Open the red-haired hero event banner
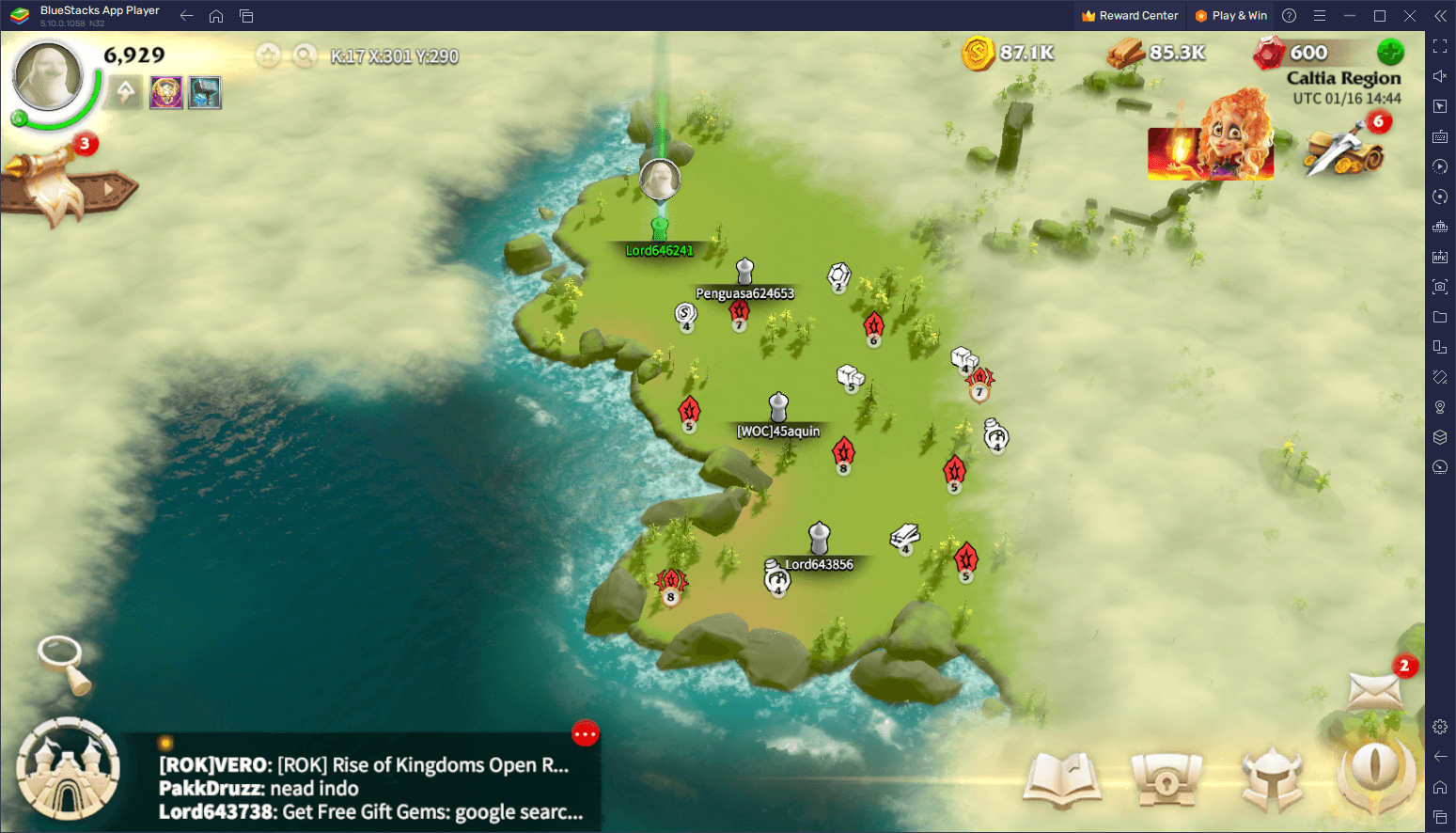 pyautogui.click(x=1213, y=136)
